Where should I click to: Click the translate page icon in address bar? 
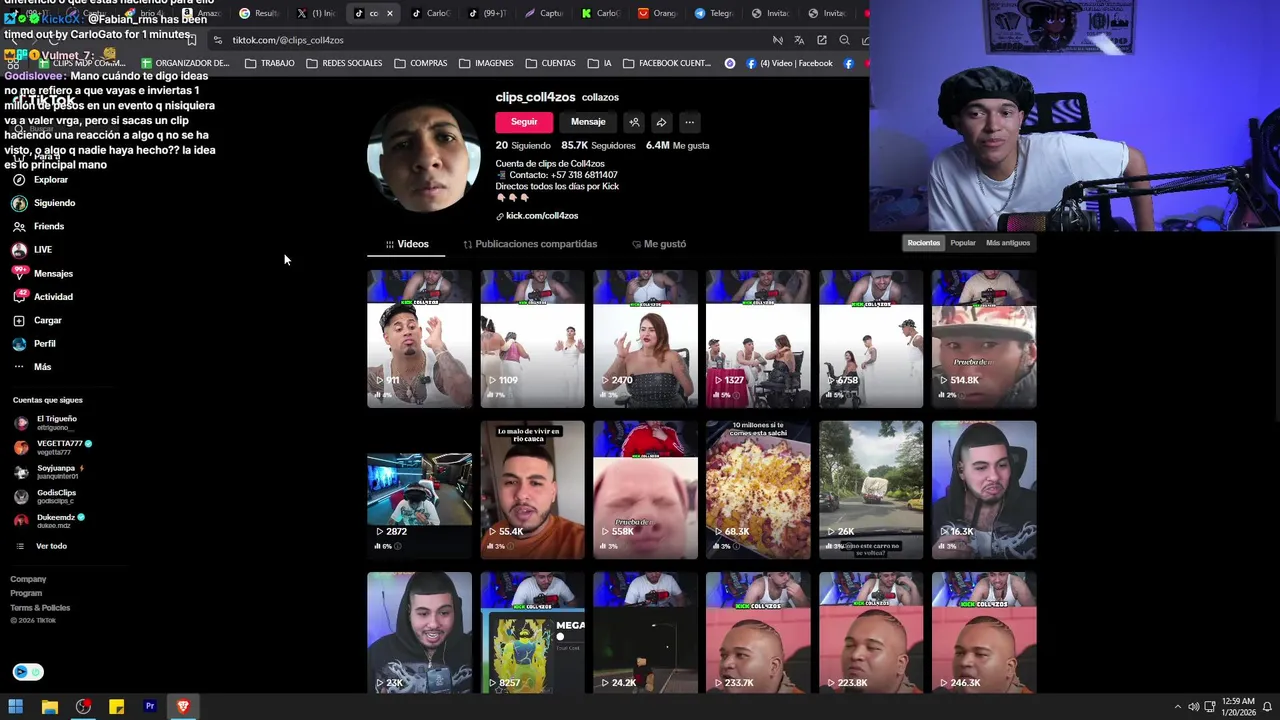point(799,40)
